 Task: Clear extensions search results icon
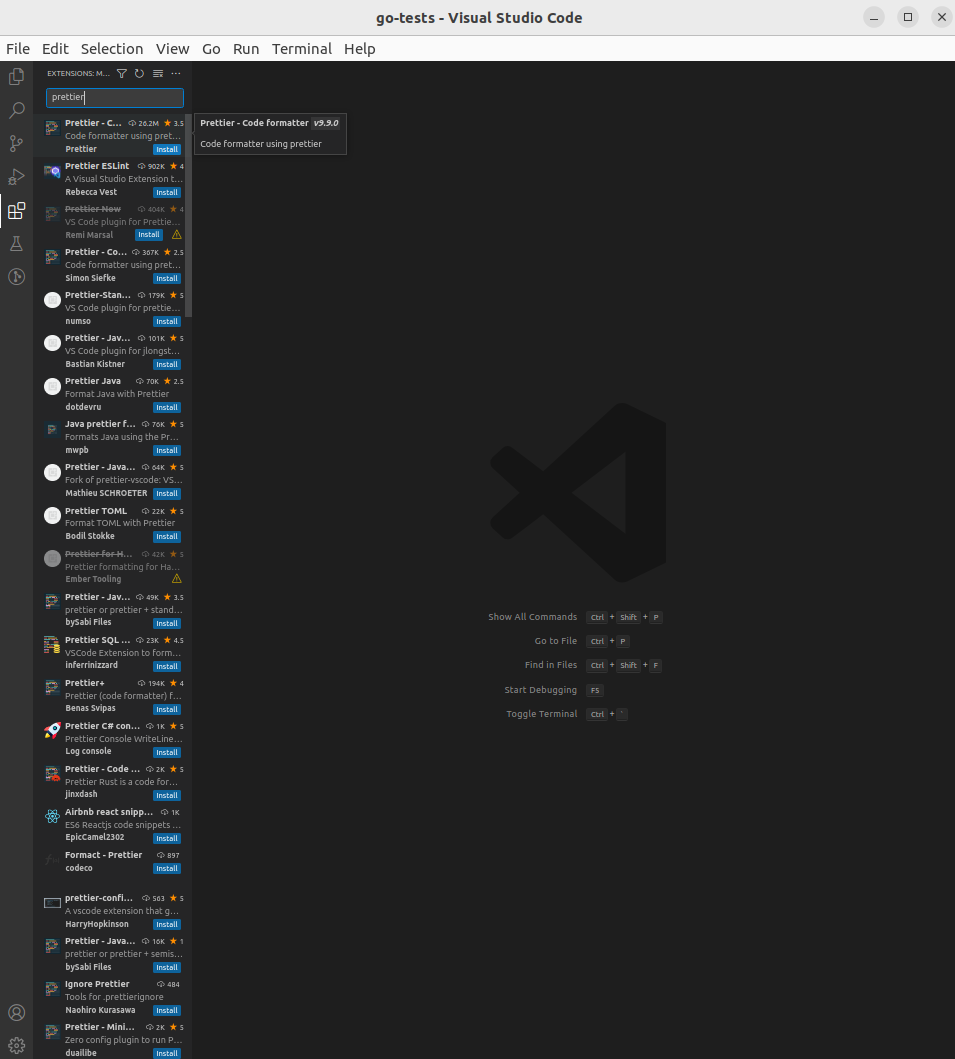coord(158,74)
